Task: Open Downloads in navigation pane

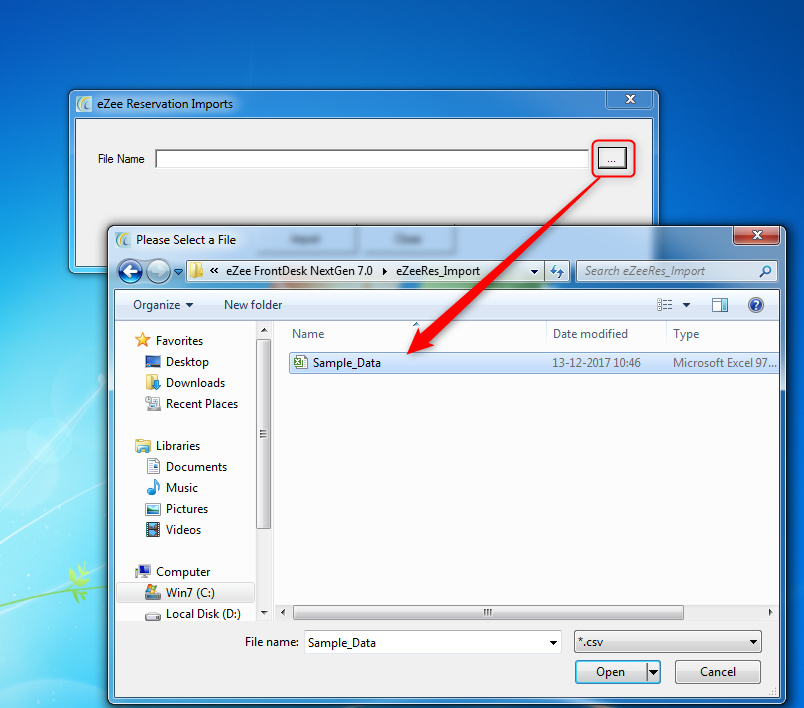Action: coord(195,383)
